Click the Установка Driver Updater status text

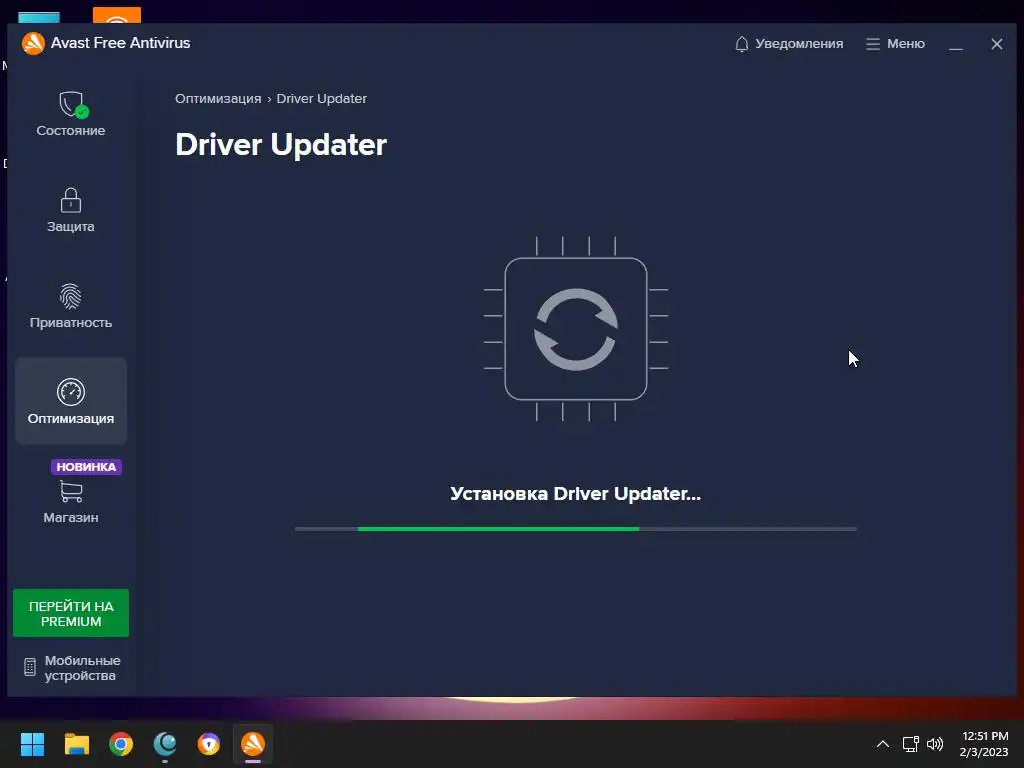(575, 494)
